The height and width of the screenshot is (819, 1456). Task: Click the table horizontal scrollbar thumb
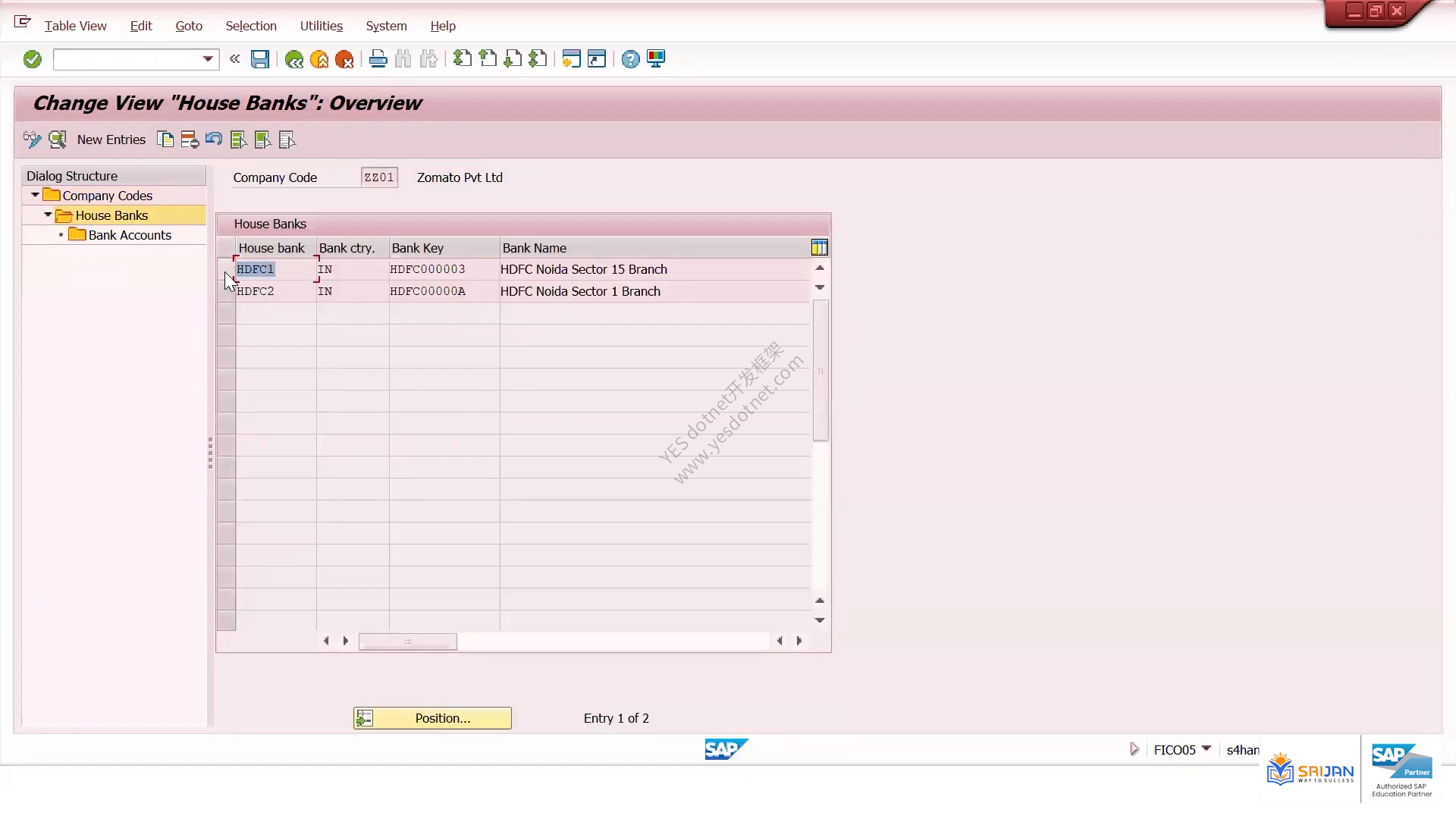point(408,642)
